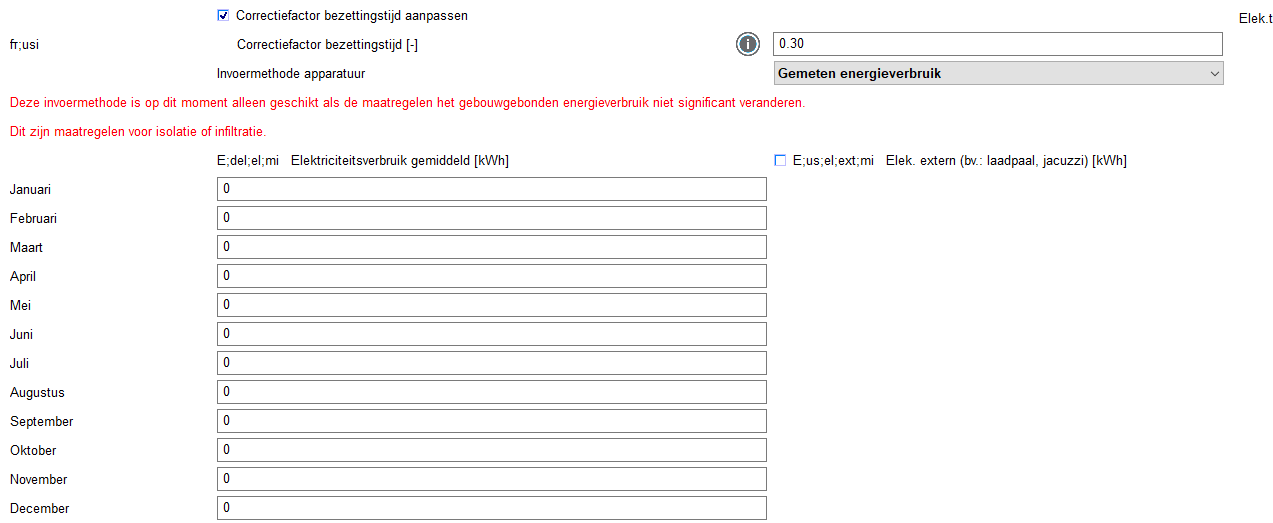Click the Januari electricity input field
Viewport: 1273px width, 523px height.
[491, 189]
